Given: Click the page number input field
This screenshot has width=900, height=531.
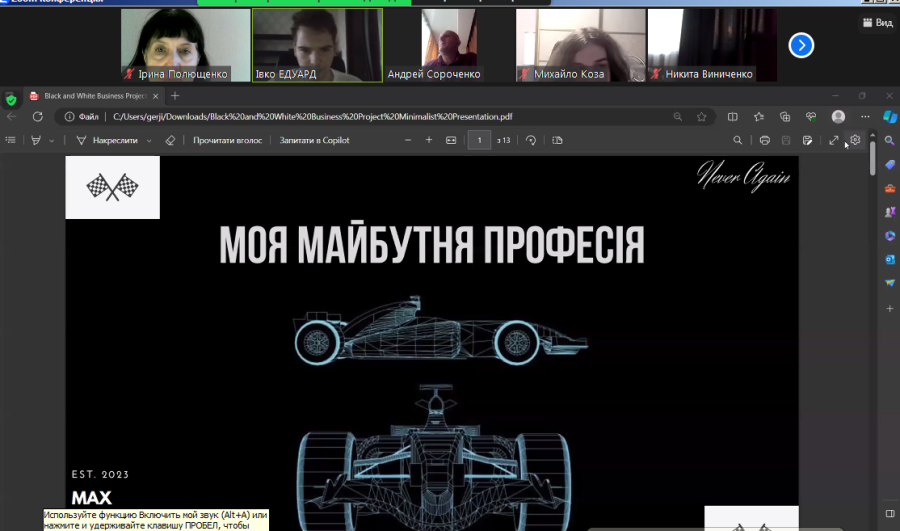Looking at the screenshot, I should [x=479, y=140].
